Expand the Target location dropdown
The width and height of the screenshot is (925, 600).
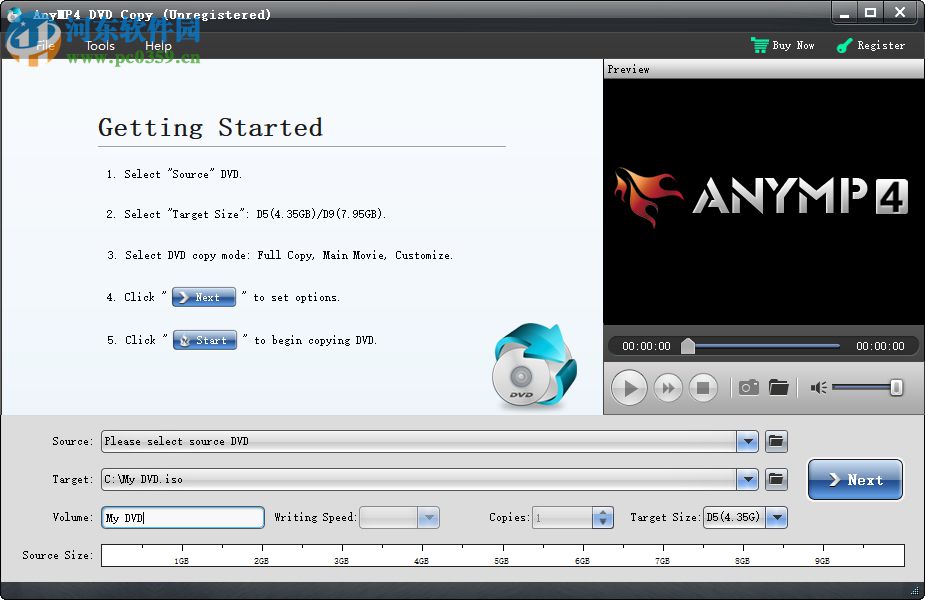tap(747, 479)
